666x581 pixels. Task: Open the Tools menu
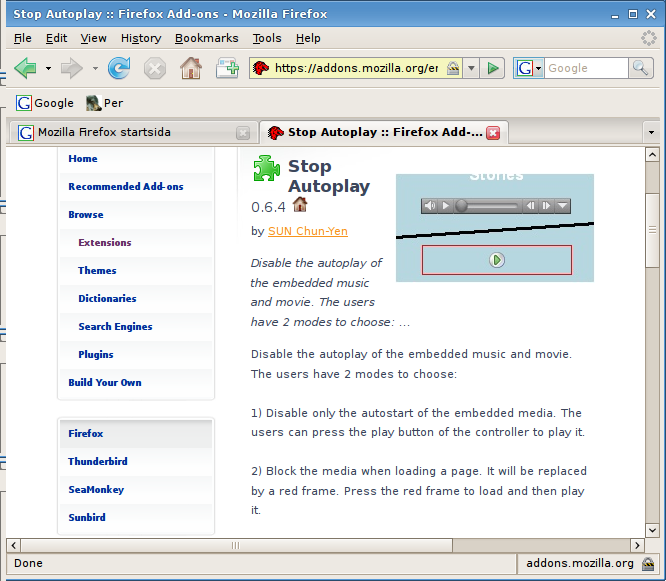(x=267, y=38)
